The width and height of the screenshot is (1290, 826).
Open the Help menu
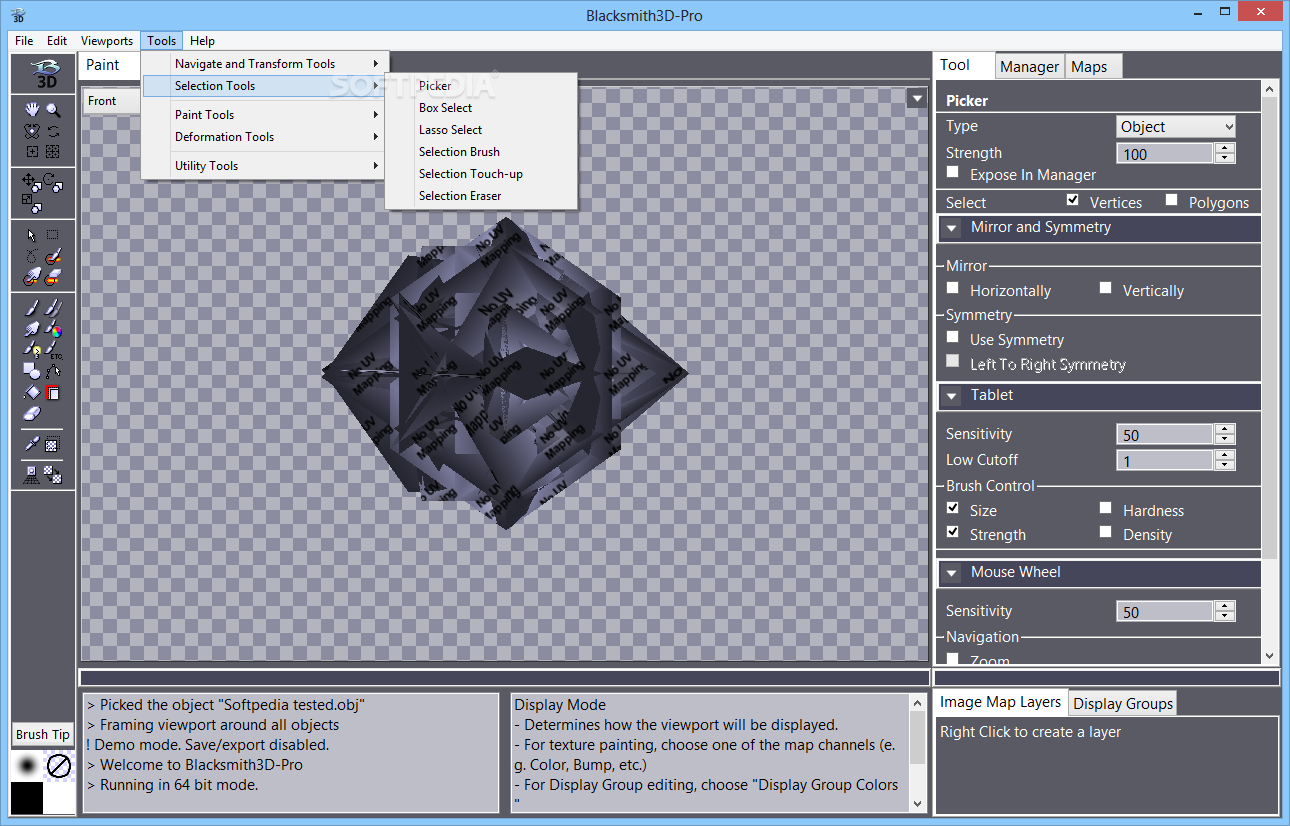[x=202, y=41]
